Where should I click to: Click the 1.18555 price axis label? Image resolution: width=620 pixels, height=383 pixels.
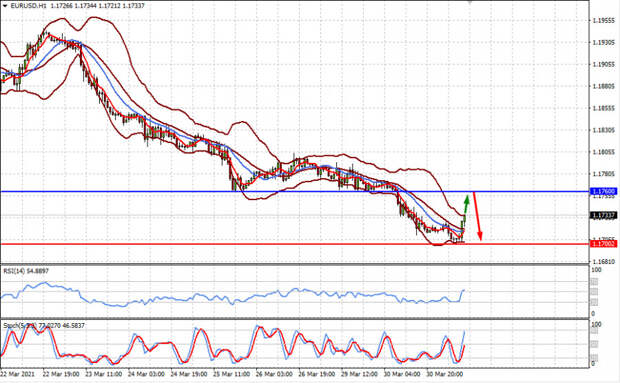click(604, 108)
